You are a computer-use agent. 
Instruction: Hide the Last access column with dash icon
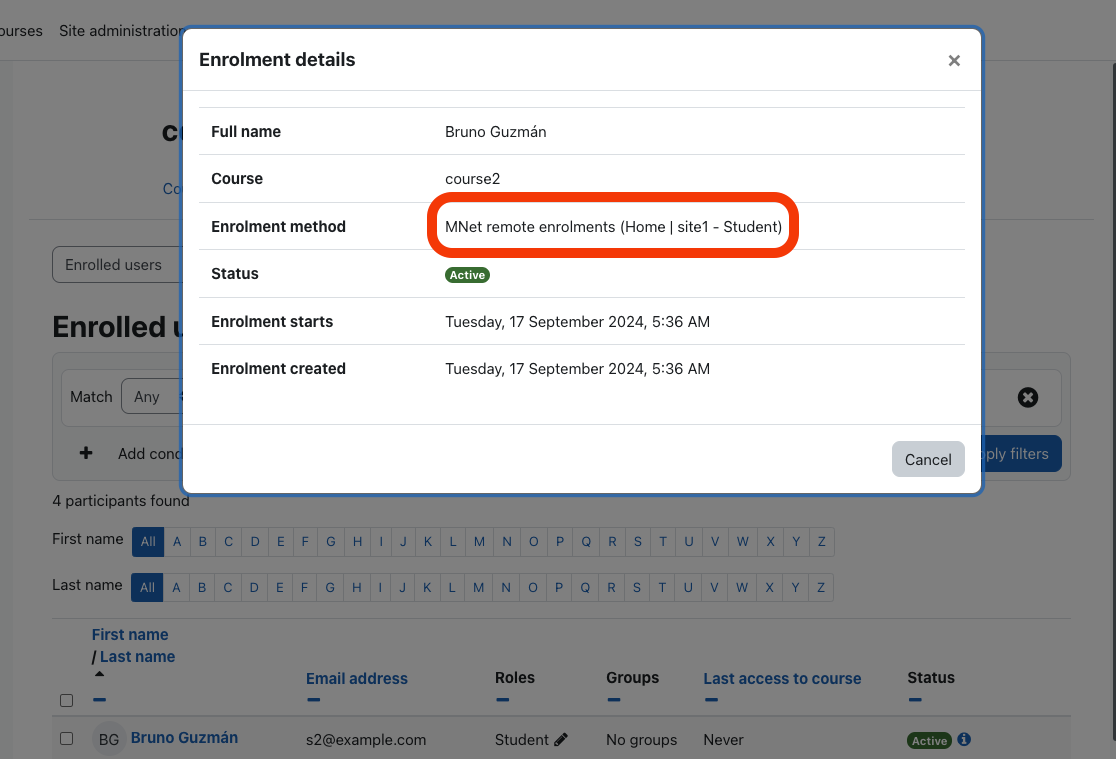coord(711,700)
